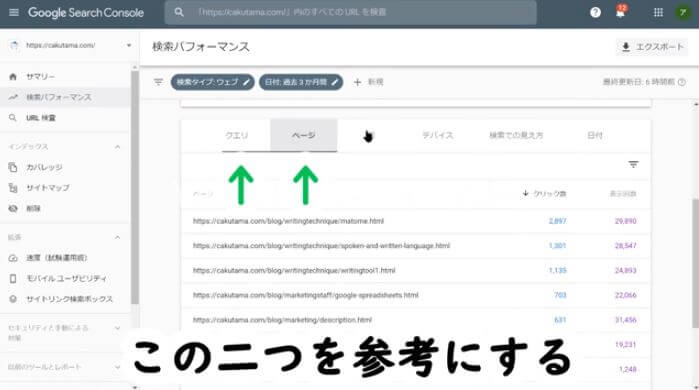Open the account avatar menu
699x390 pixels.
pyautogui.click(x=683, y=12)
